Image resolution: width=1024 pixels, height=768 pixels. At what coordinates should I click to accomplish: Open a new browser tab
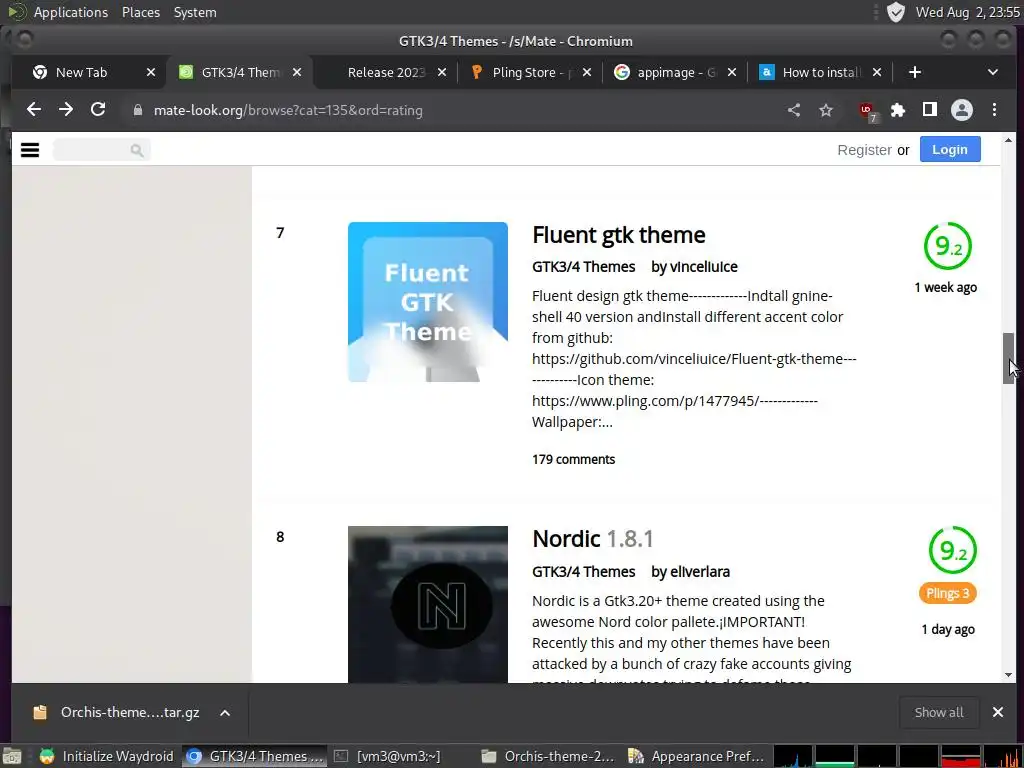(914, 72)
